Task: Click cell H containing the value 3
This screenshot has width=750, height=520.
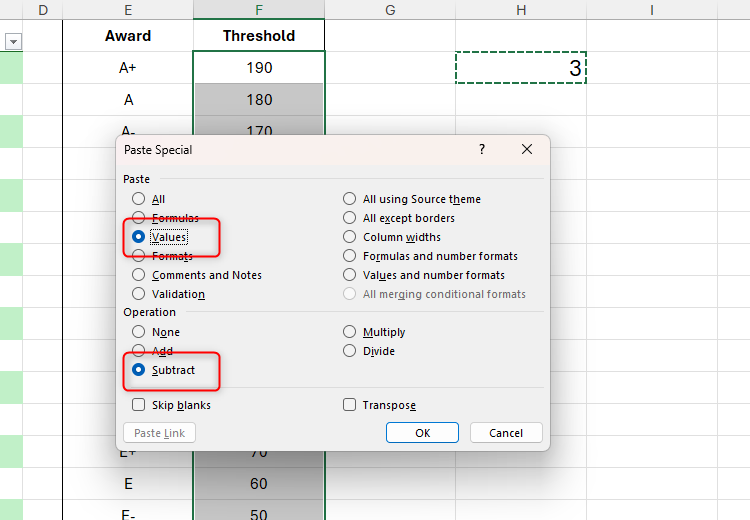Action: tap(520, 68)
